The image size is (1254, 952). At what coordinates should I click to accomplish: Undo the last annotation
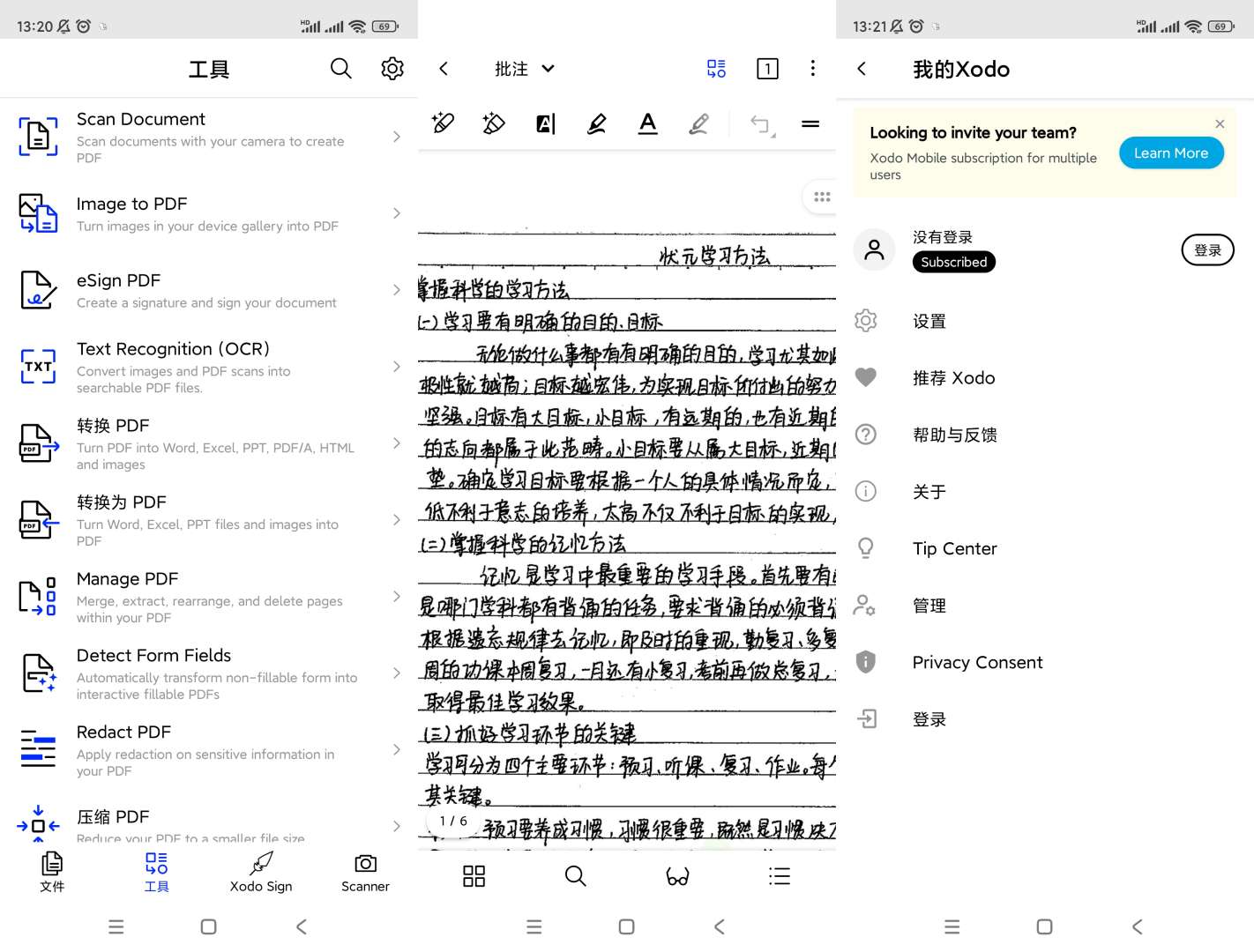(x=760, y=124)
